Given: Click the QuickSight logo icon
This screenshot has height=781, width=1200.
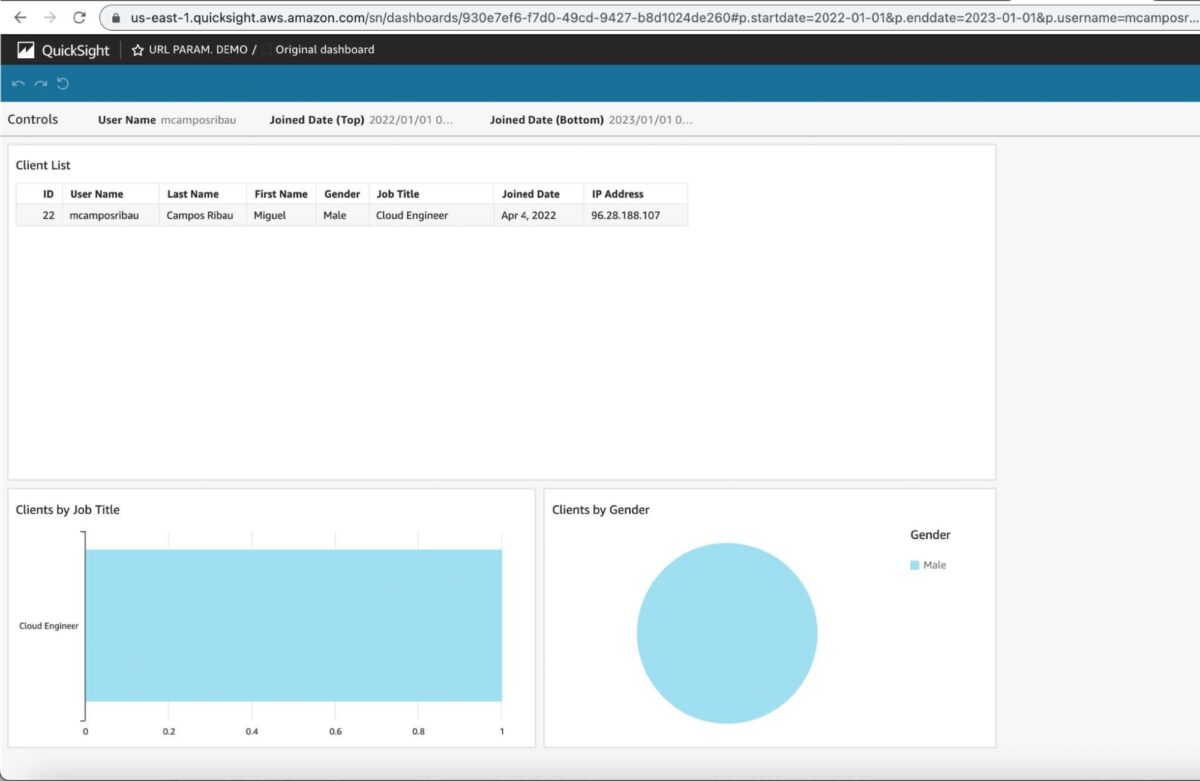Looking at the screenshot, I should click(x=26, y=50).
